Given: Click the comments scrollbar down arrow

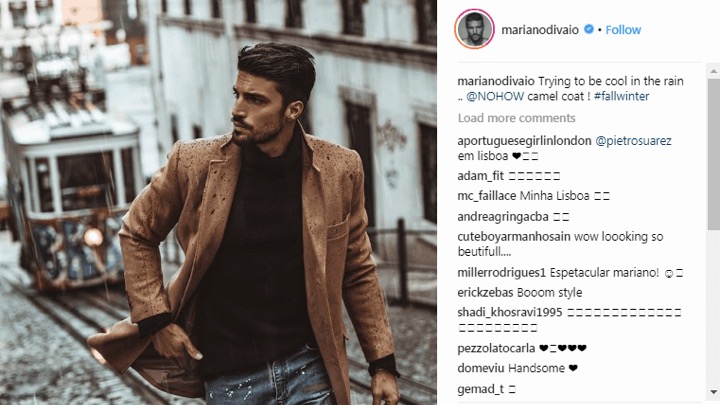Looking at the screenshot, I should tap(714, 393).
